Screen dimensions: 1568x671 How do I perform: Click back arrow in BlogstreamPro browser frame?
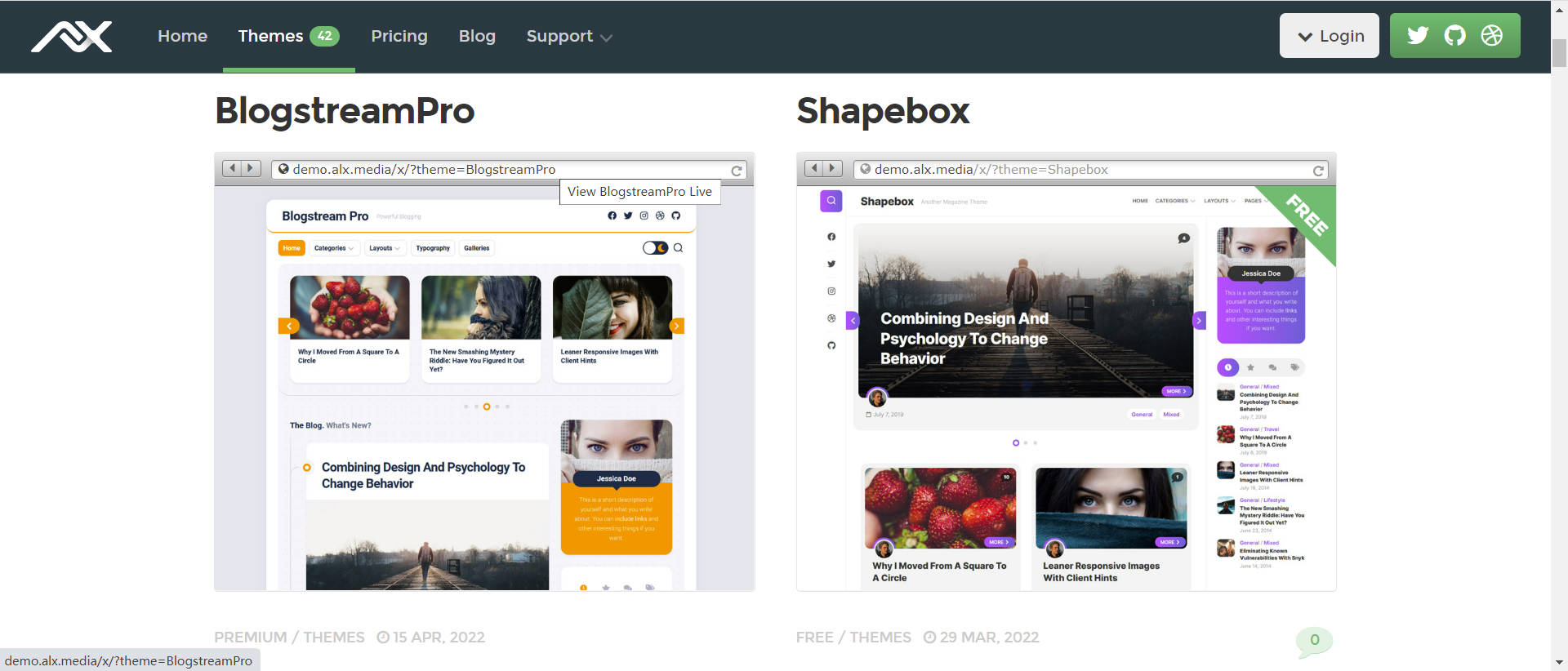click(x=233, y=168)
